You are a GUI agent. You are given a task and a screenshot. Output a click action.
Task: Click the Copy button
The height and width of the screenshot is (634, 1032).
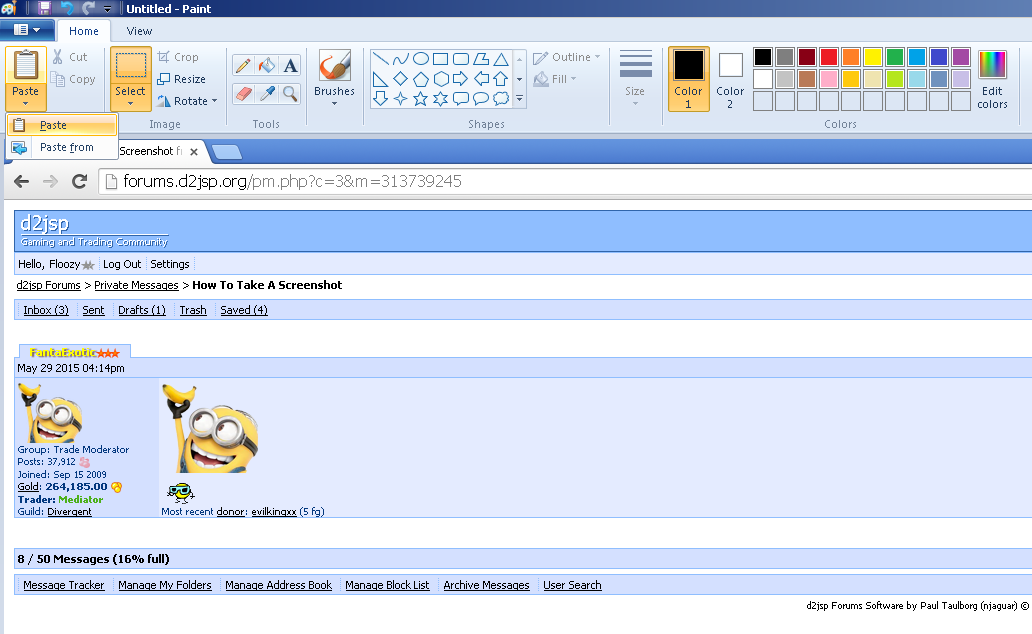(x=74, y=79)
